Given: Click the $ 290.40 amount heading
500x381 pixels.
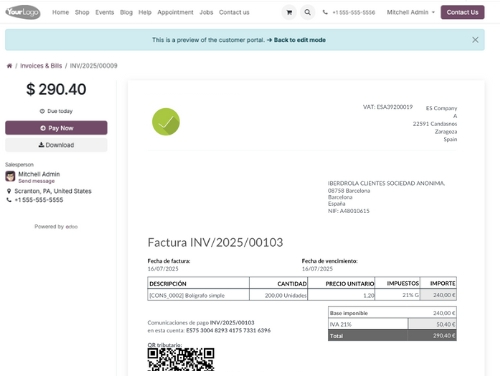Looking at the screenshot, I should pos(56,89).
